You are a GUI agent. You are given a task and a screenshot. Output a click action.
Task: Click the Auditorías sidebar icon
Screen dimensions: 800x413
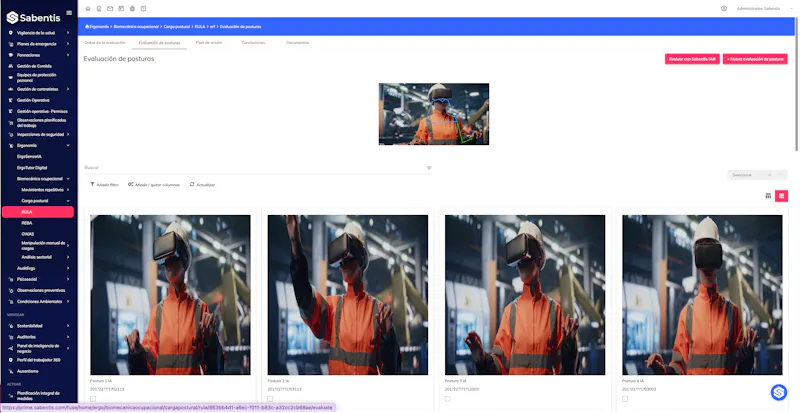pos(11,337)
